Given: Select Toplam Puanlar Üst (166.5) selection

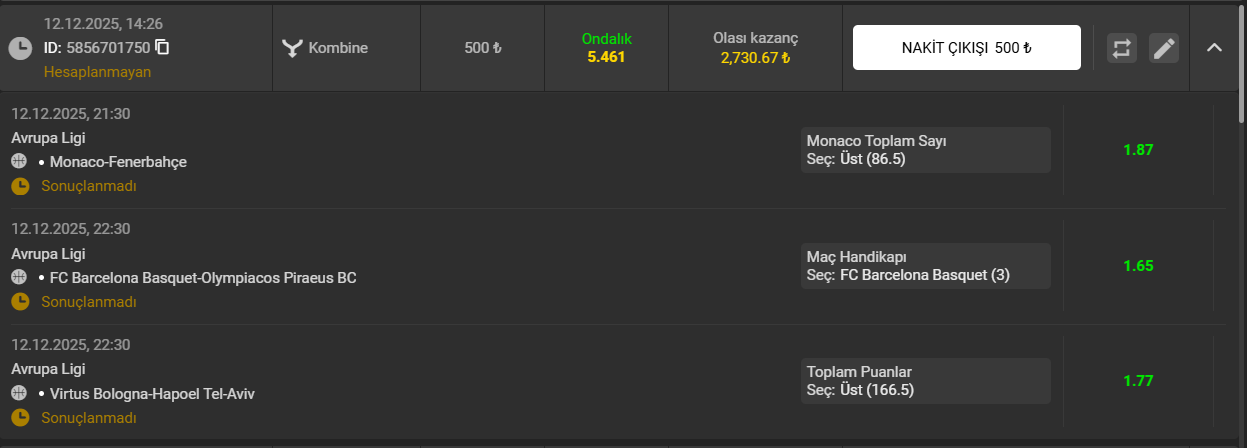Looking at the screenshot, I should (x=926, y=381).
